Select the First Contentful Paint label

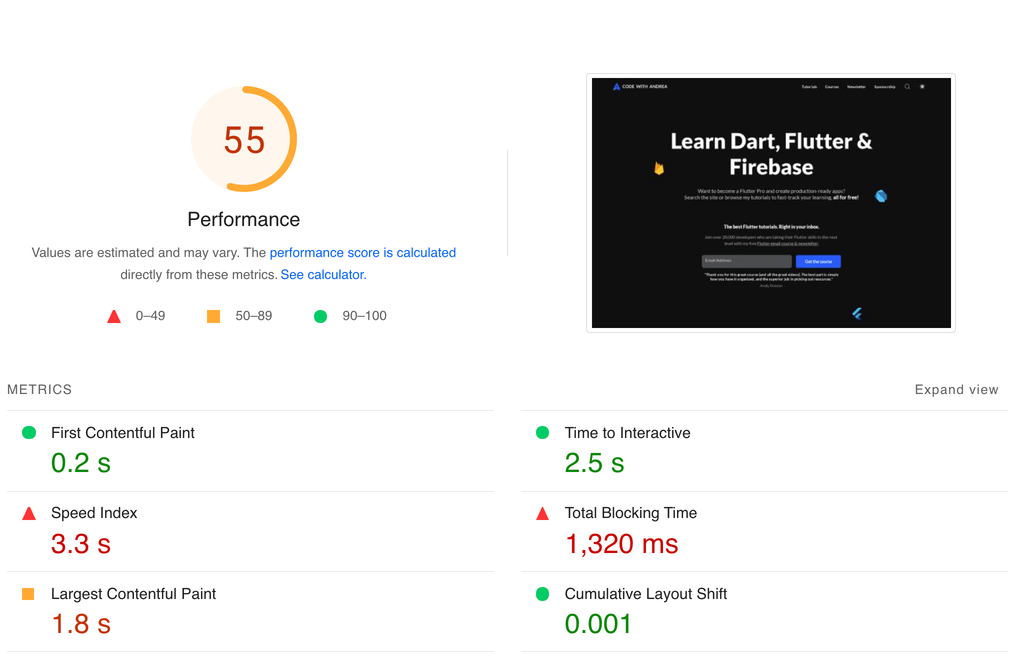123,433
